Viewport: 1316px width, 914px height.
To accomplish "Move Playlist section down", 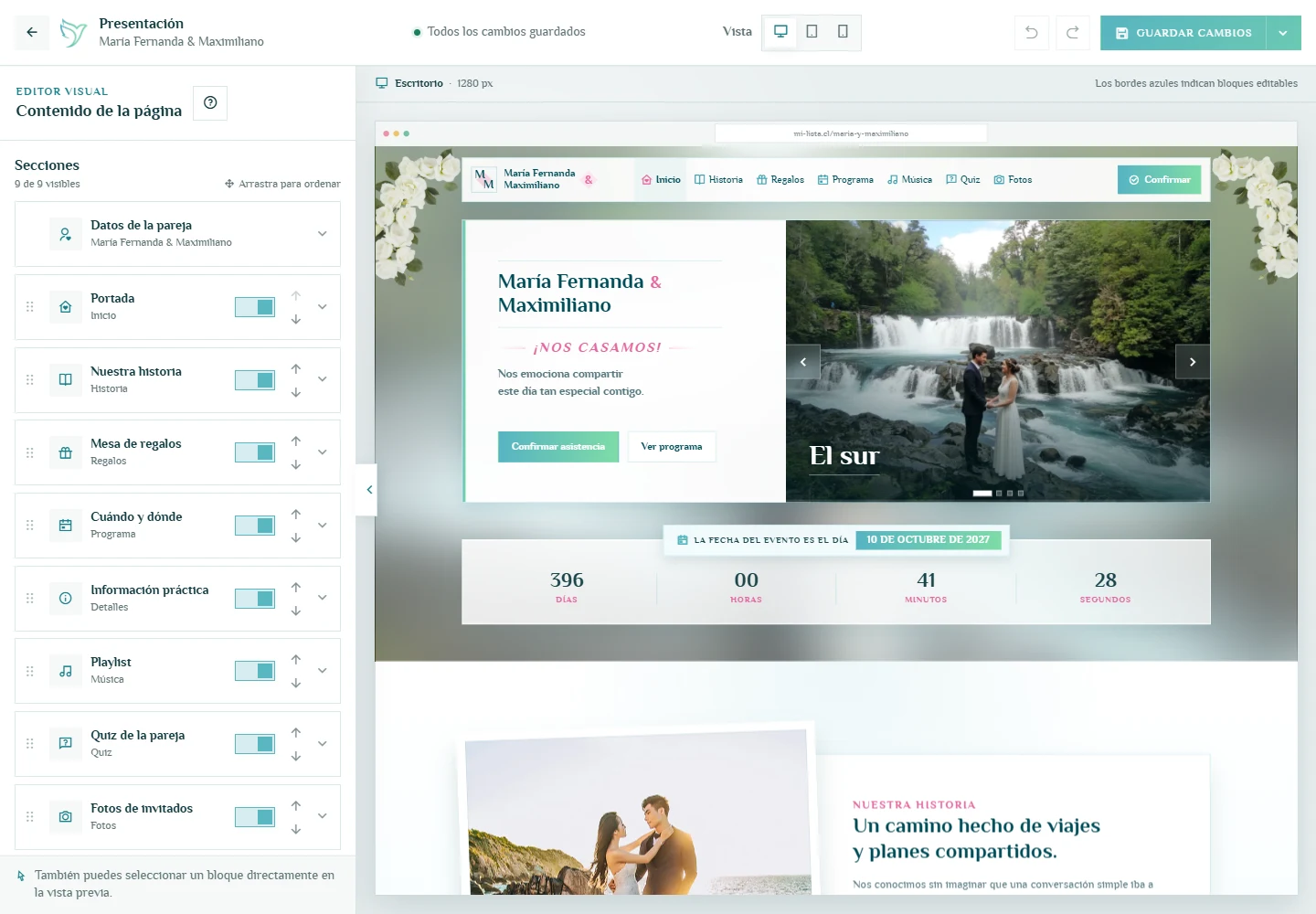I will click(296, 683).
